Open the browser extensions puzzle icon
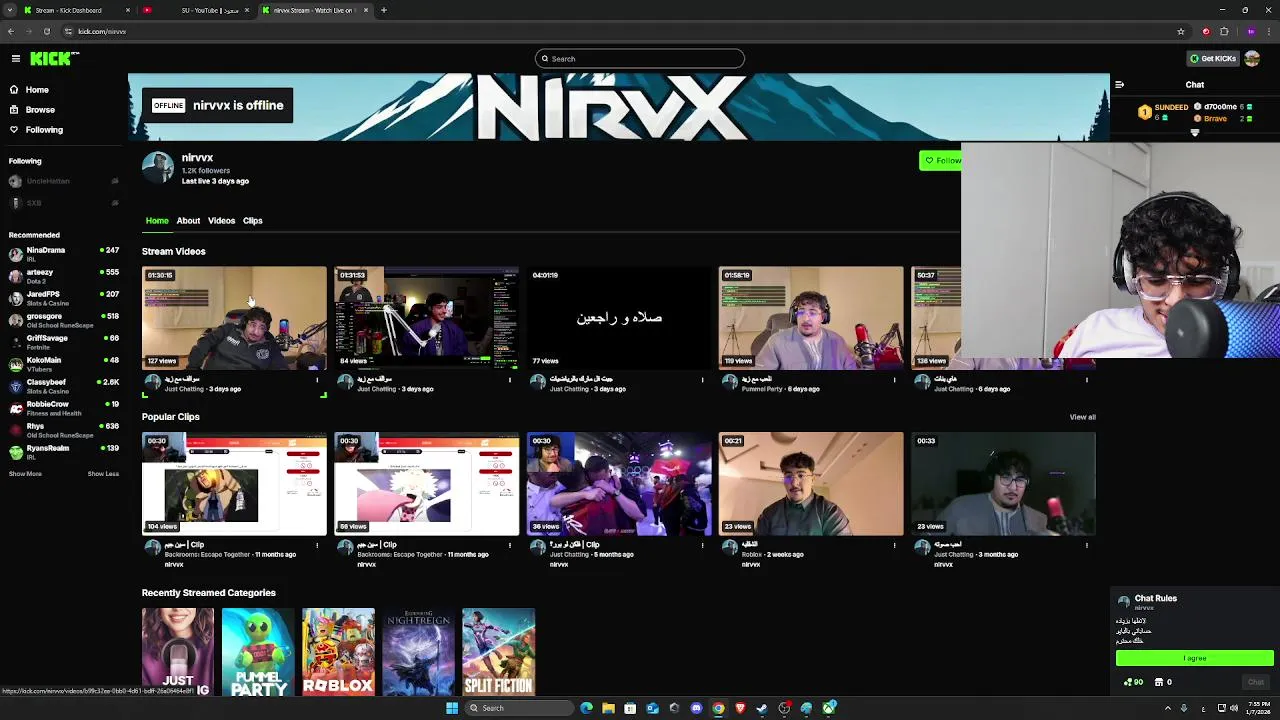 tap(1224, 31)
